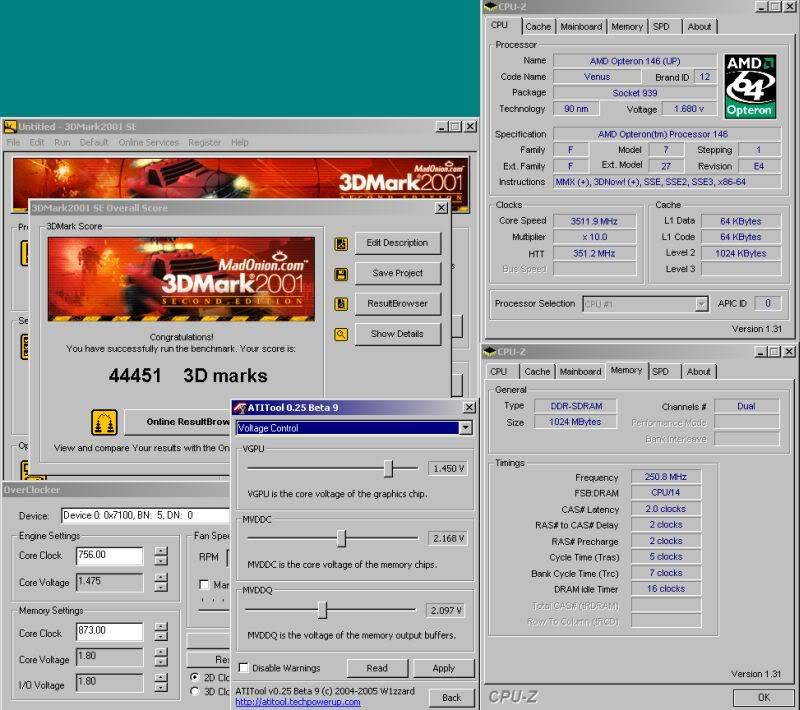800x710 pixels.
Task: Click the MVDDC voltage slider handle
Action: click(341, 538)
